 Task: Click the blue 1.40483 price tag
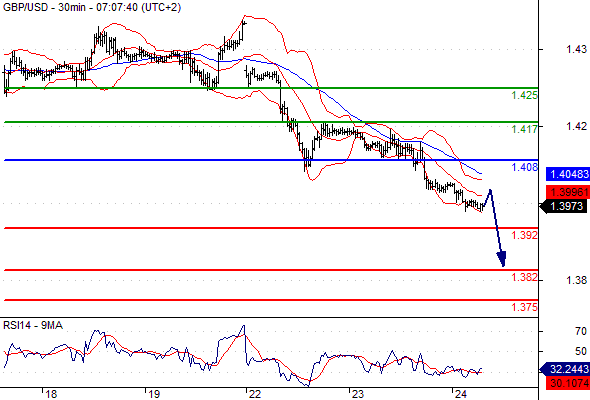click(x=568, y=174)
